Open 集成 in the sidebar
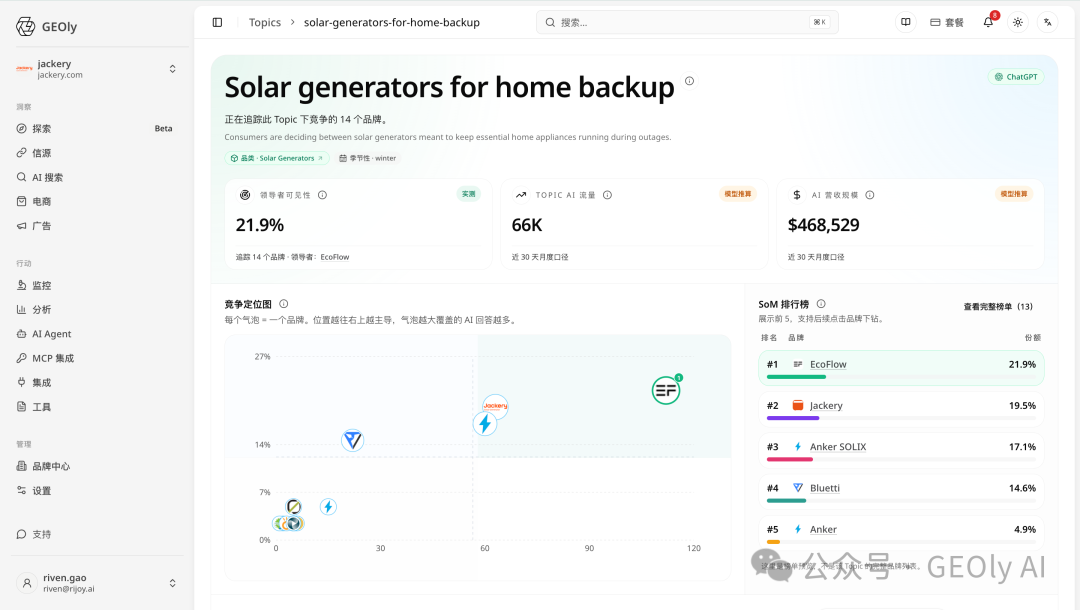This screenshot has width=1080, height=610. pos(95,383)
